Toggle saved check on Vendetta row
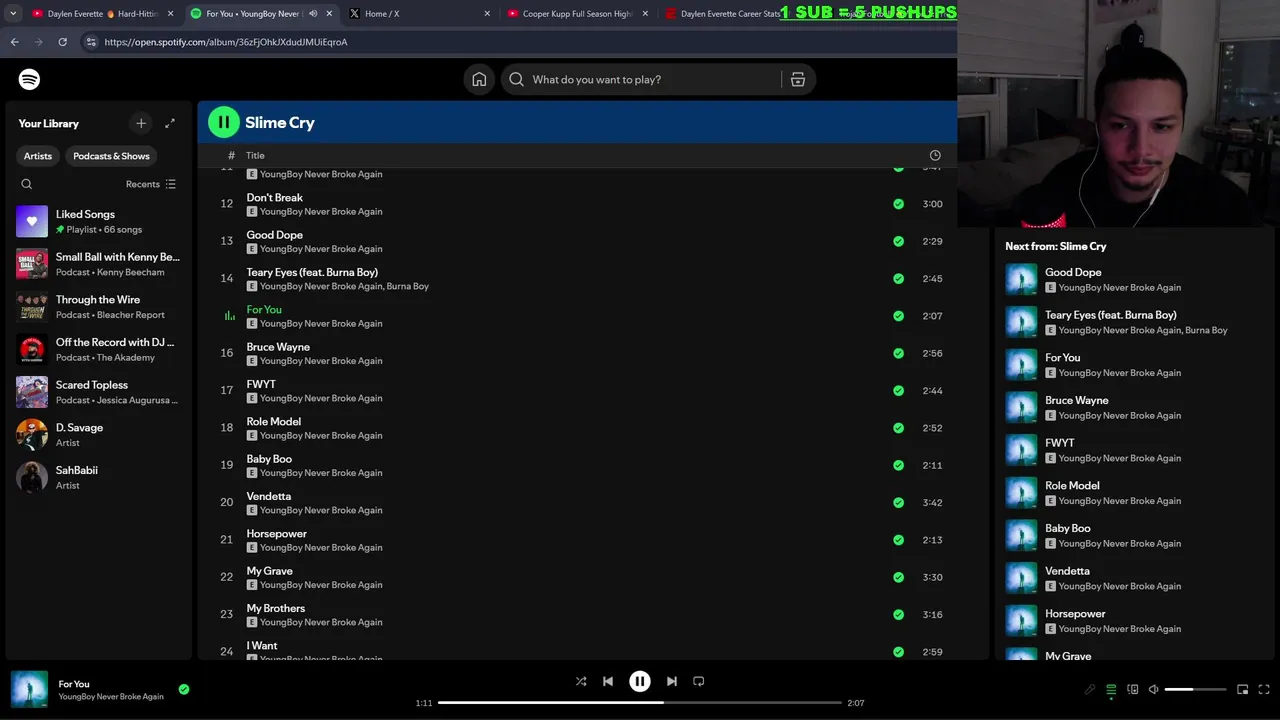Image resolution: width=1280 pixels, height=720 pixels. (898, 502)
